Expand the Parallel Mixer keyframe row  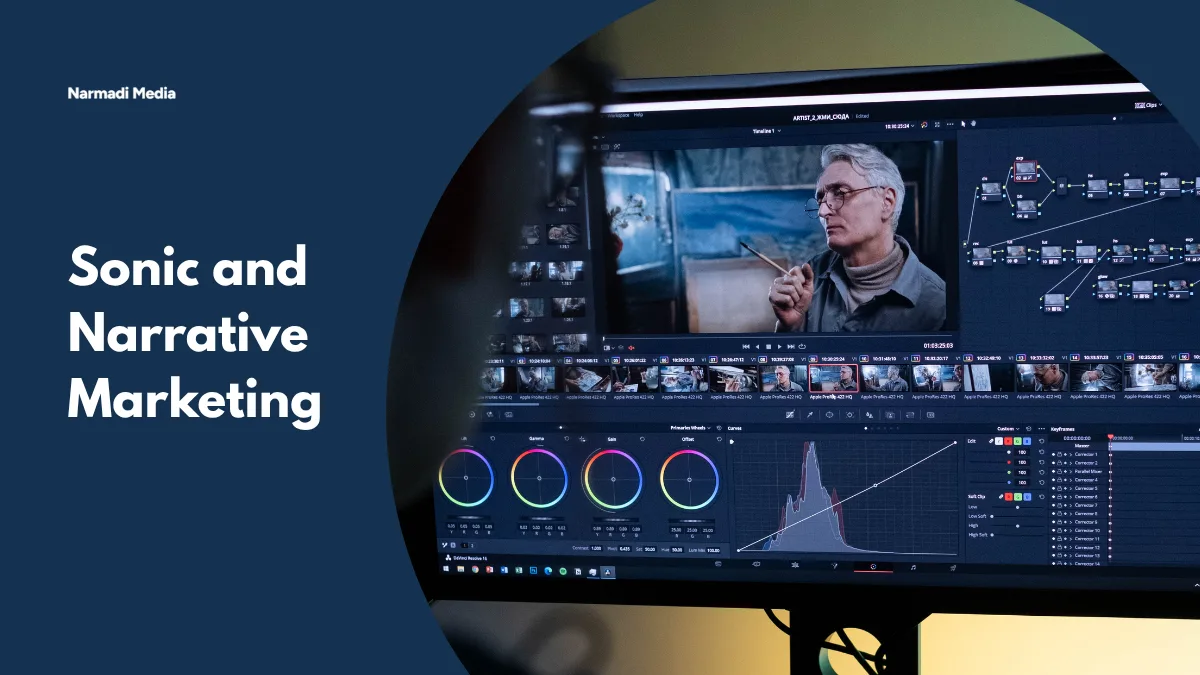[1070, 471]
